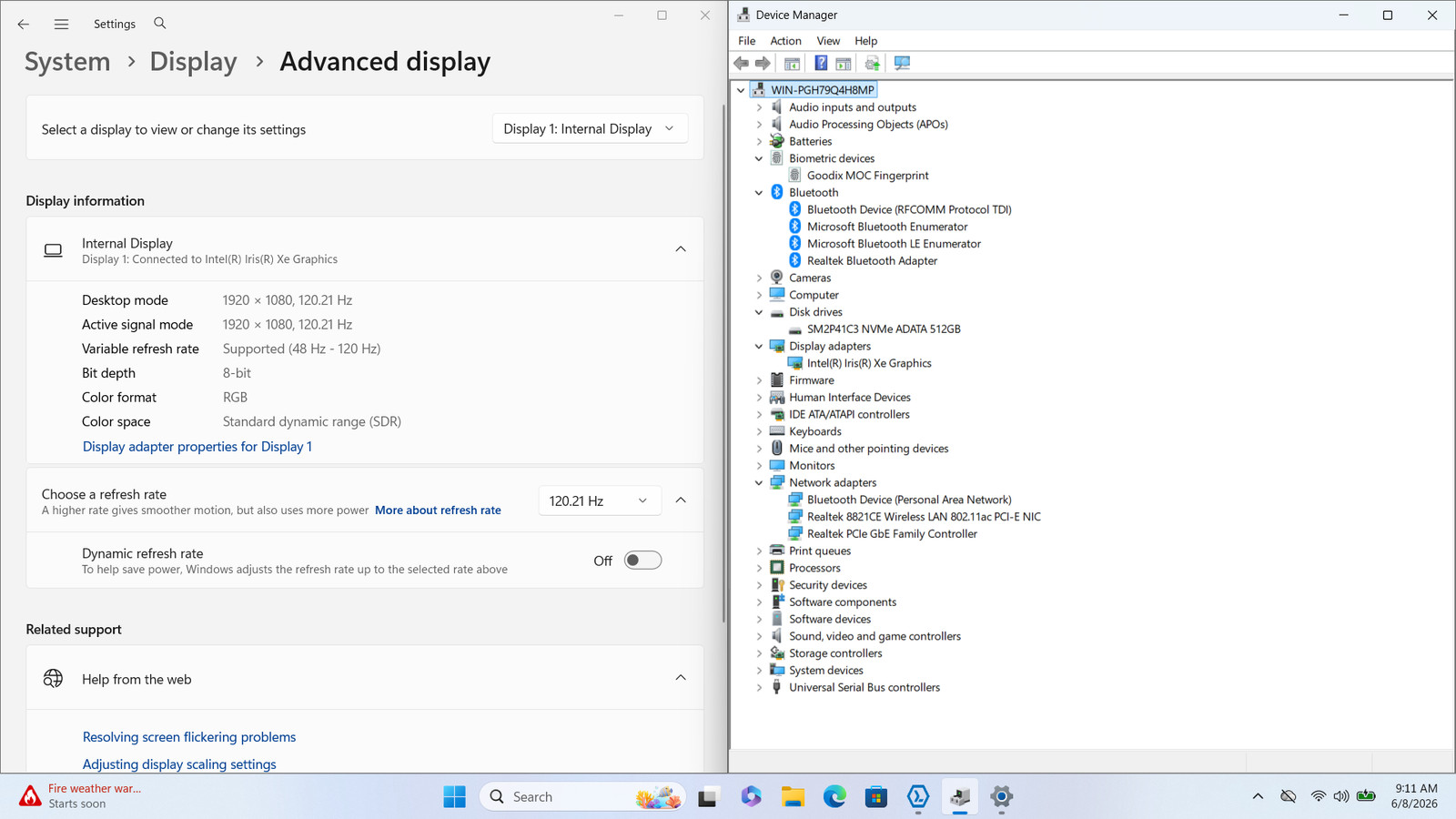Launch Microsoft Edge from taskbar

coord(834,797)
